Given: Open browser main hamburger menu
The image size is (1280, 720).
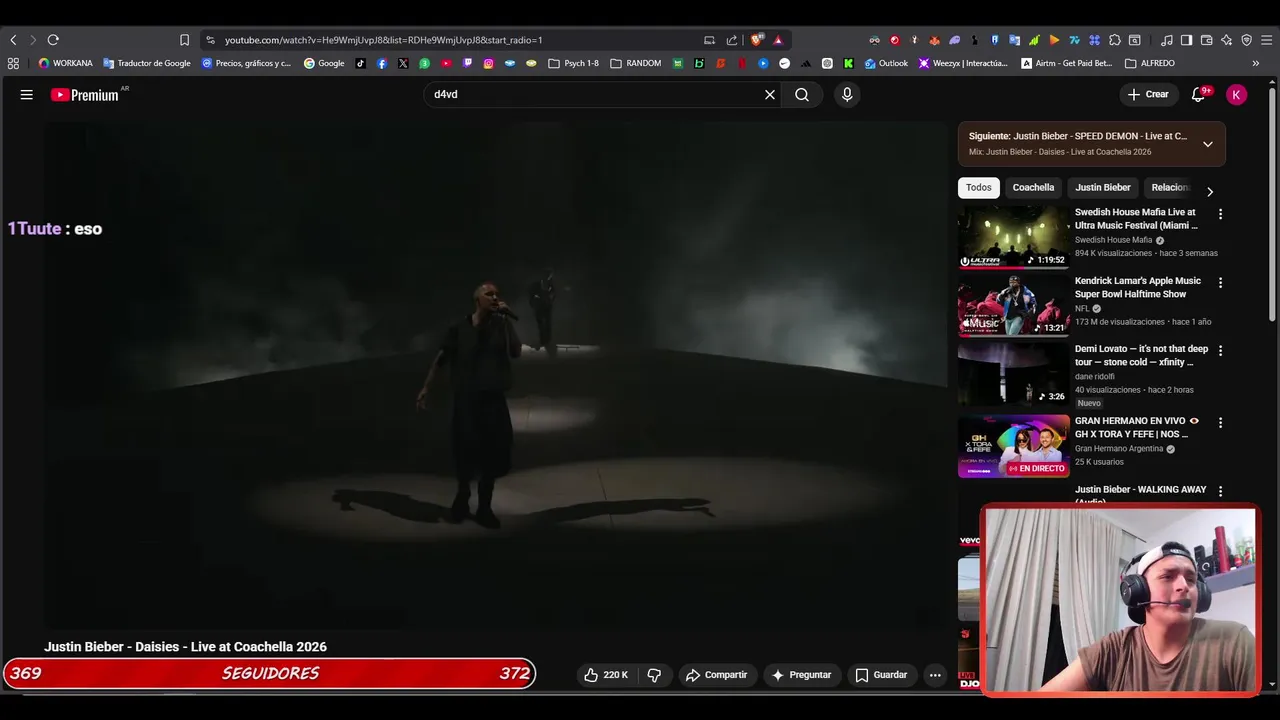Looking at the screenshot, I should (1266, 40).
